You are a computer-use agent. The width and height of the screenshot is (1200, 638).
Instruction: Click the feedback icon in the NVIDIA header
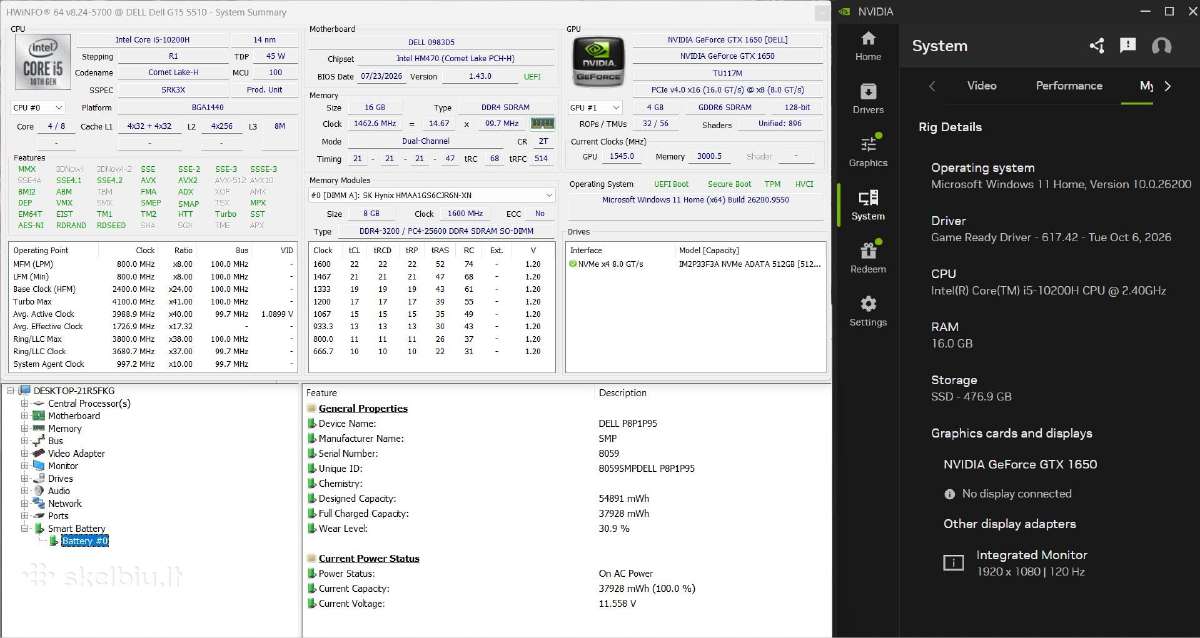tap(1128, 46)
